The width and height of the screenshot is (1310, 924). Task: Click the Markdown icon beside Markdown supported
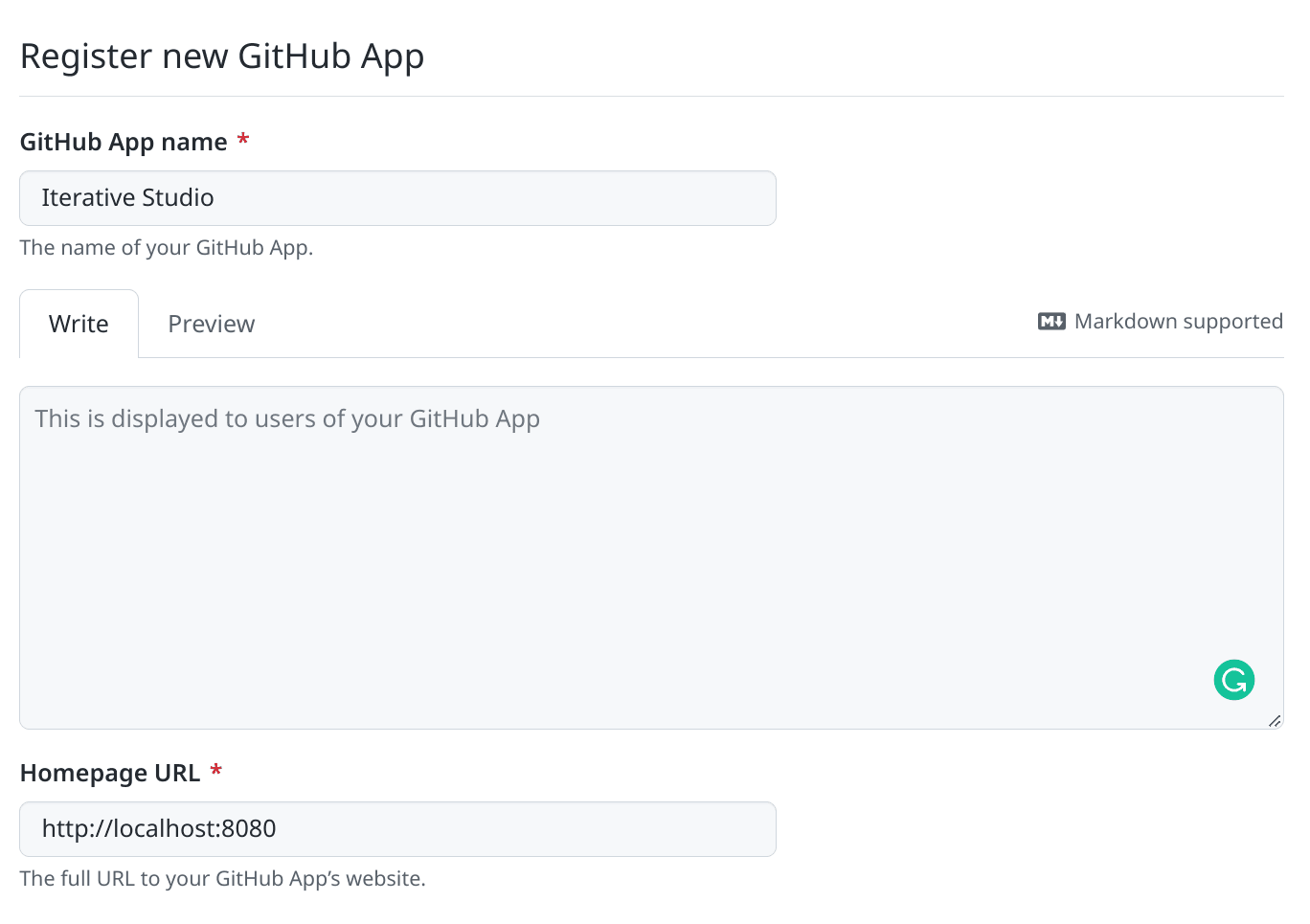(1051, 322)
